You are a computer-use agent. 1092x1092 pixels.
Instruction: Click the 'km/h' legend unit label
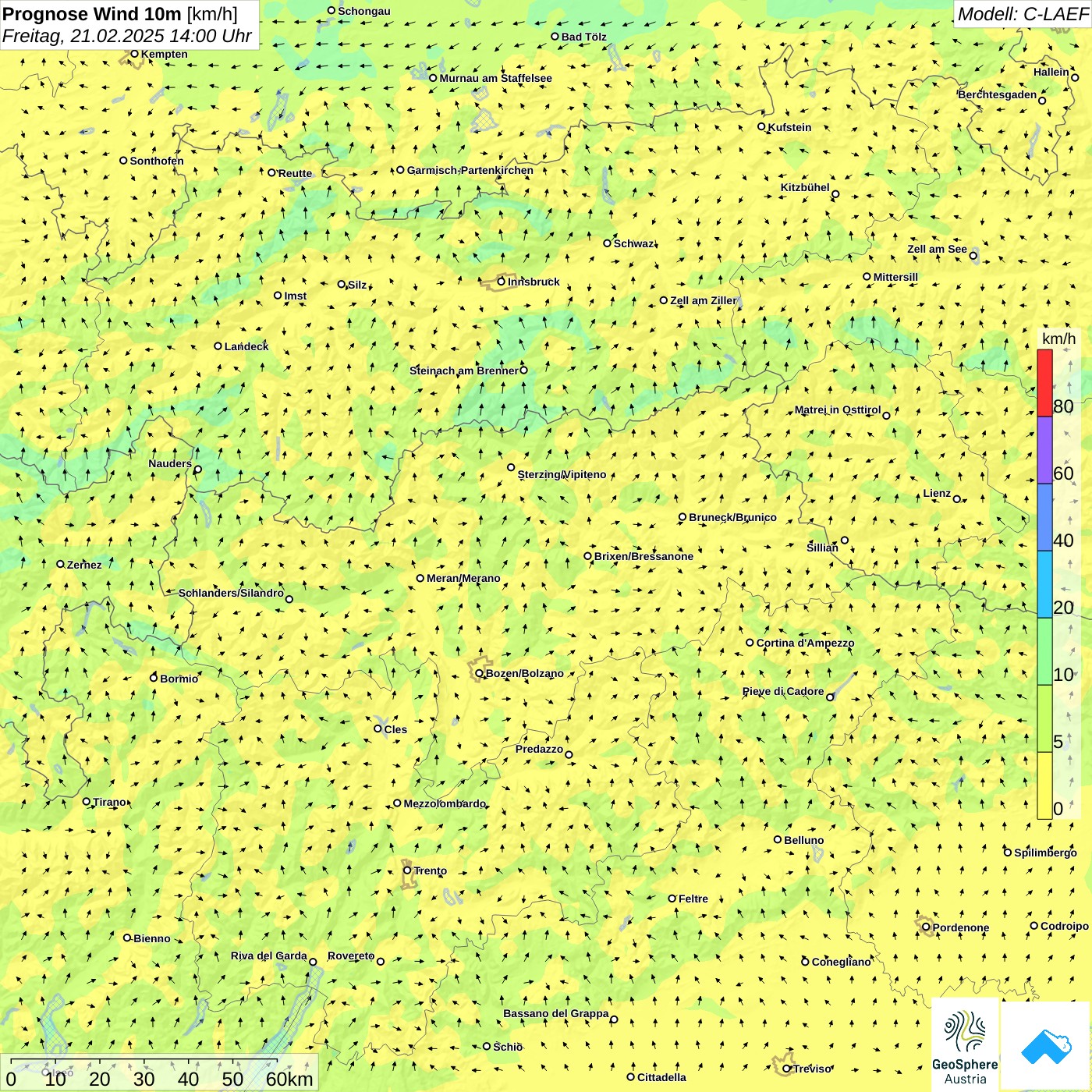pyautogui.click(x=1058, y=339)
